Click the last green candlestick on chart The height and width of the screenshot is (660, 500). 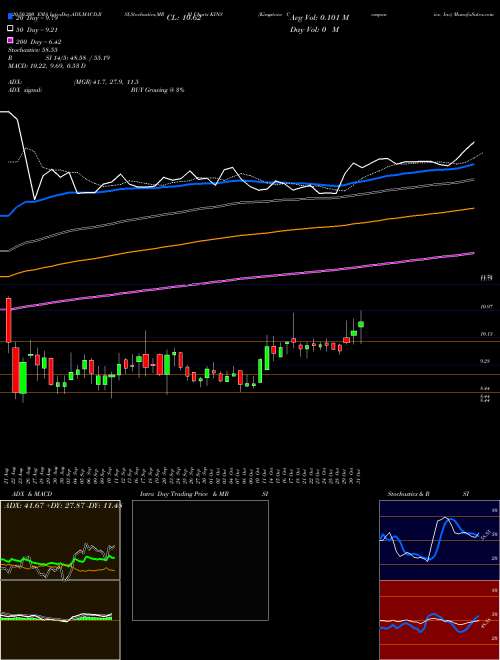[361, 324]
